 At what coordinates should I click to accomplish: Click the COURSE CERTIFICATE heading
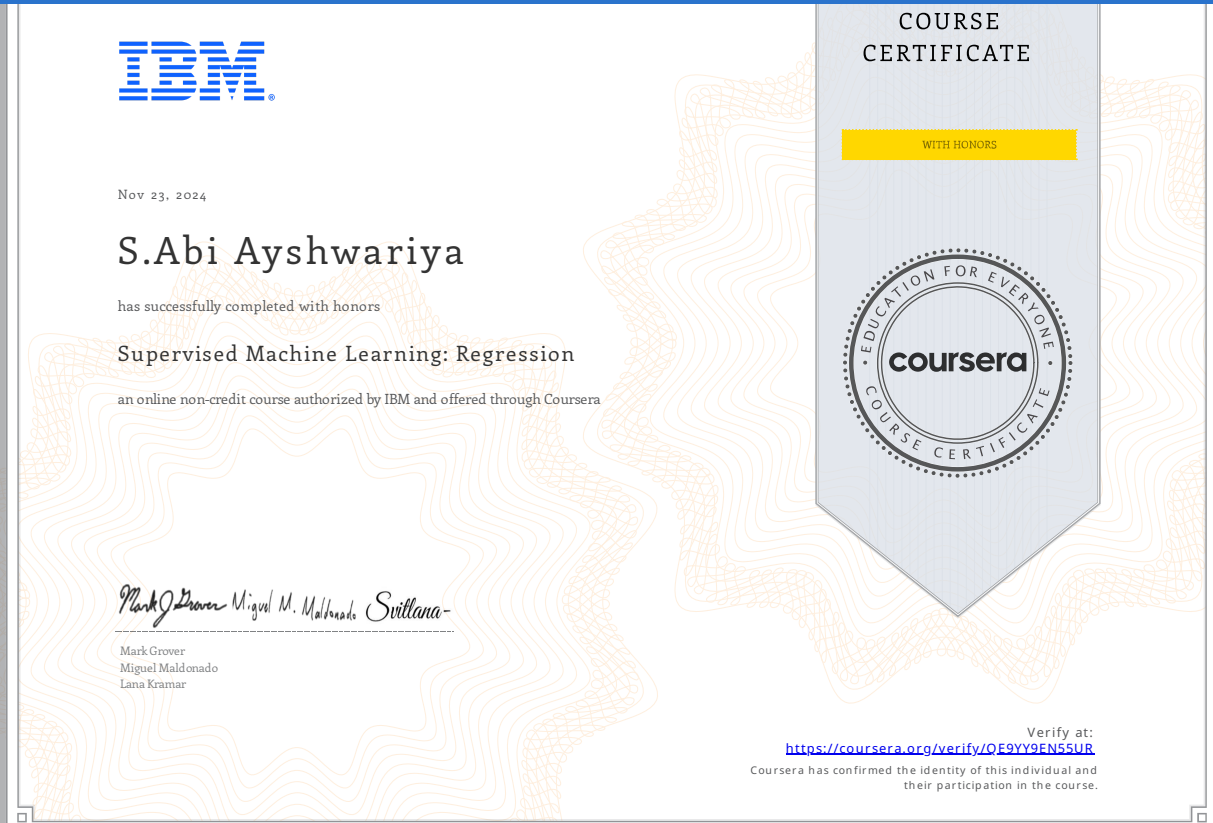click(947, 37)
